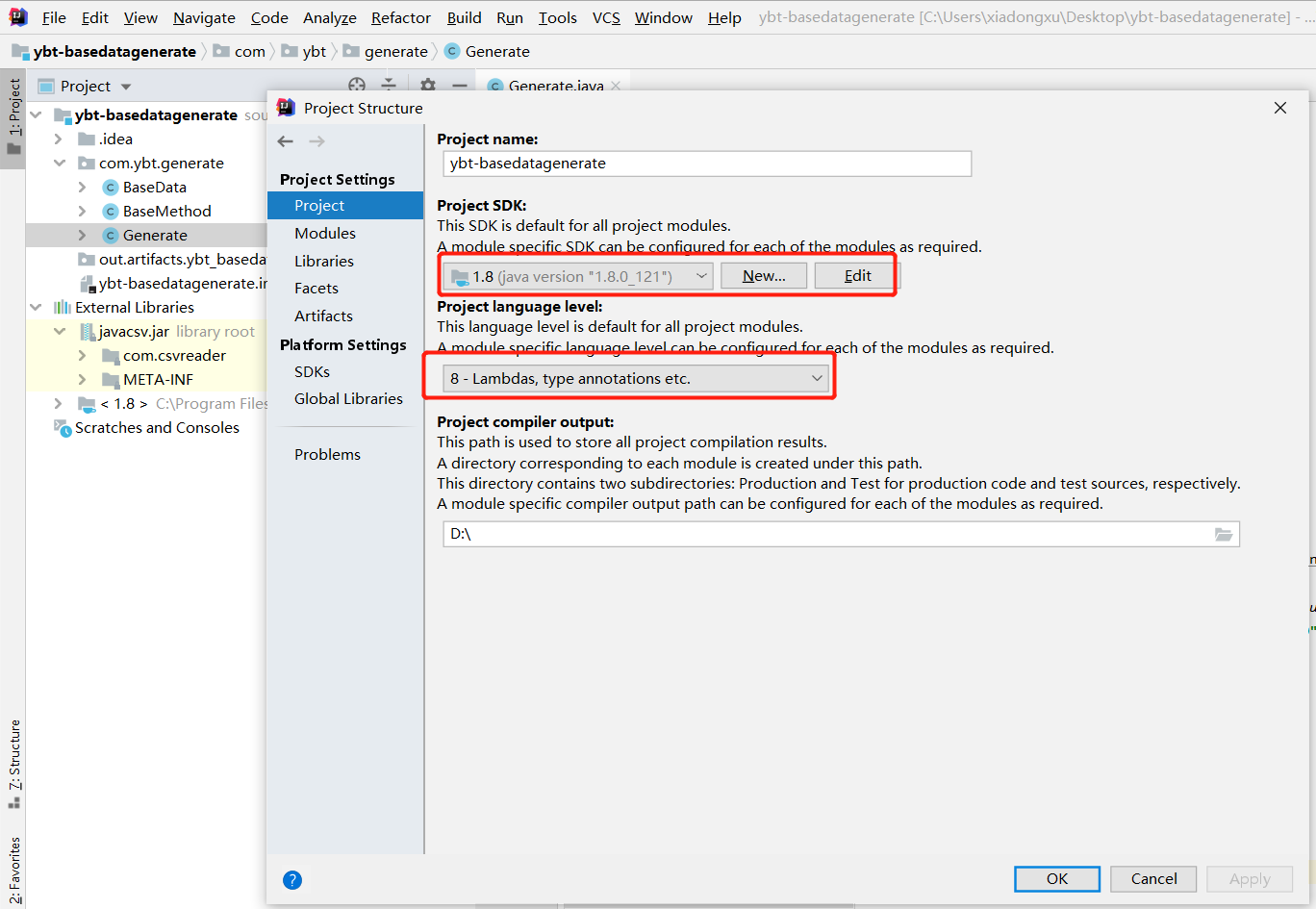Confirm with the OK button
The image size is (1316, 909).
1057,879
